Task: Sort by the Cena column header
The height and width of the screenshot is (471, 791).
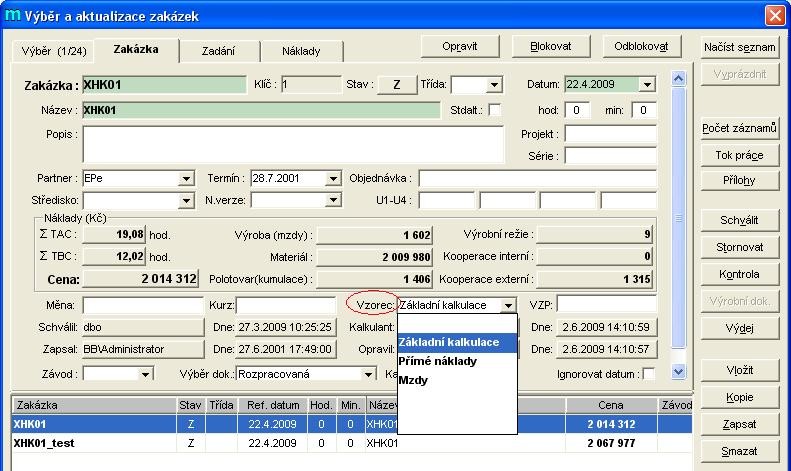Action: coord(611,405)
